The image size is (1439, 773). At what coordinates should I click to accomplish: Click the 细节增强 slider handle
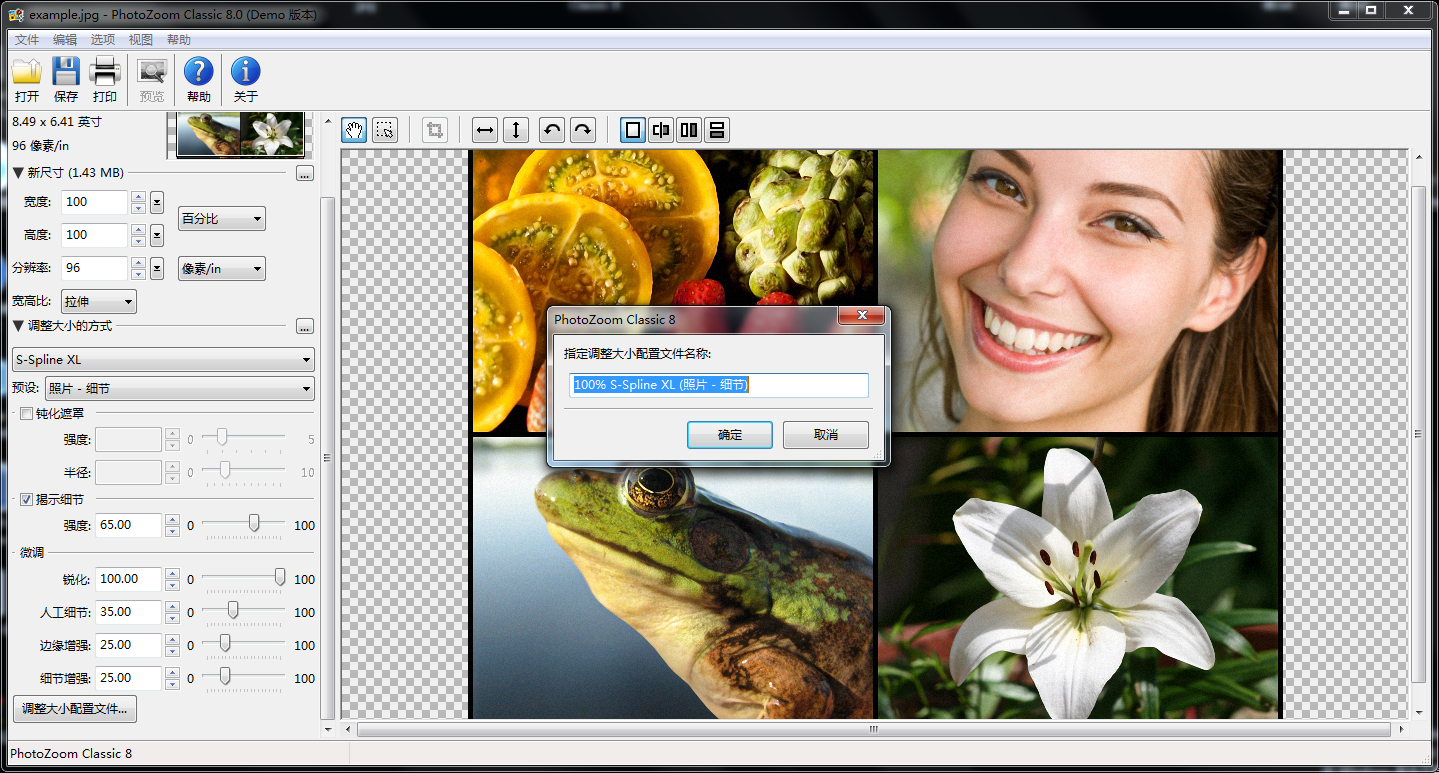[225, 676]
